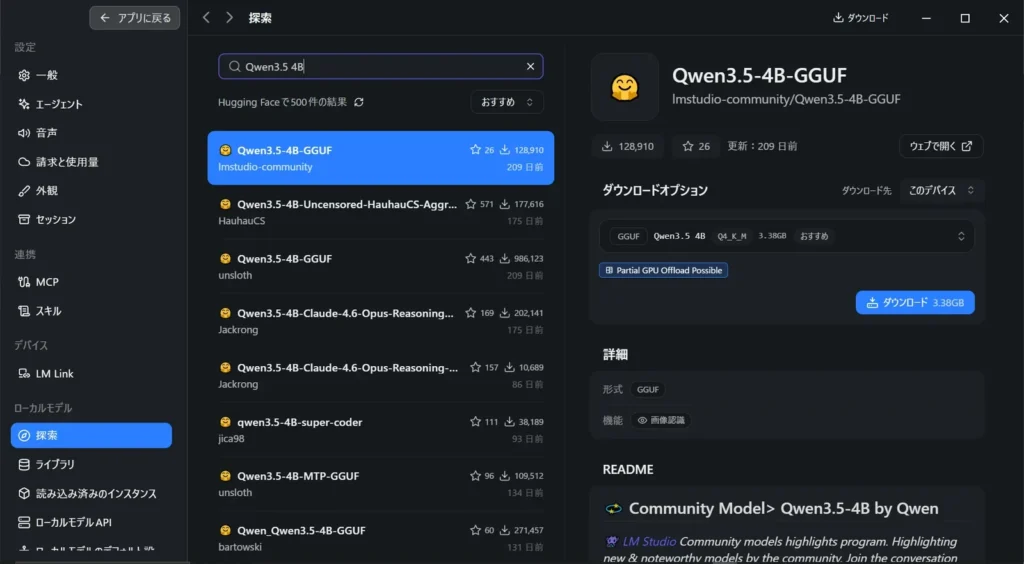Image resolution: width=1024 pixels, height=564 pixels.
Task: Select HauhauCS Uncensored model result
Action: tap(381, 212)
